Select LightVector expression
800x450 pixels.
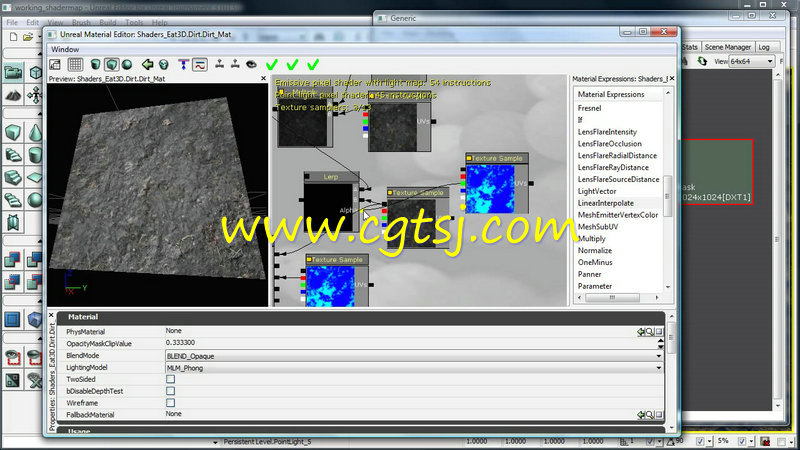597,191
